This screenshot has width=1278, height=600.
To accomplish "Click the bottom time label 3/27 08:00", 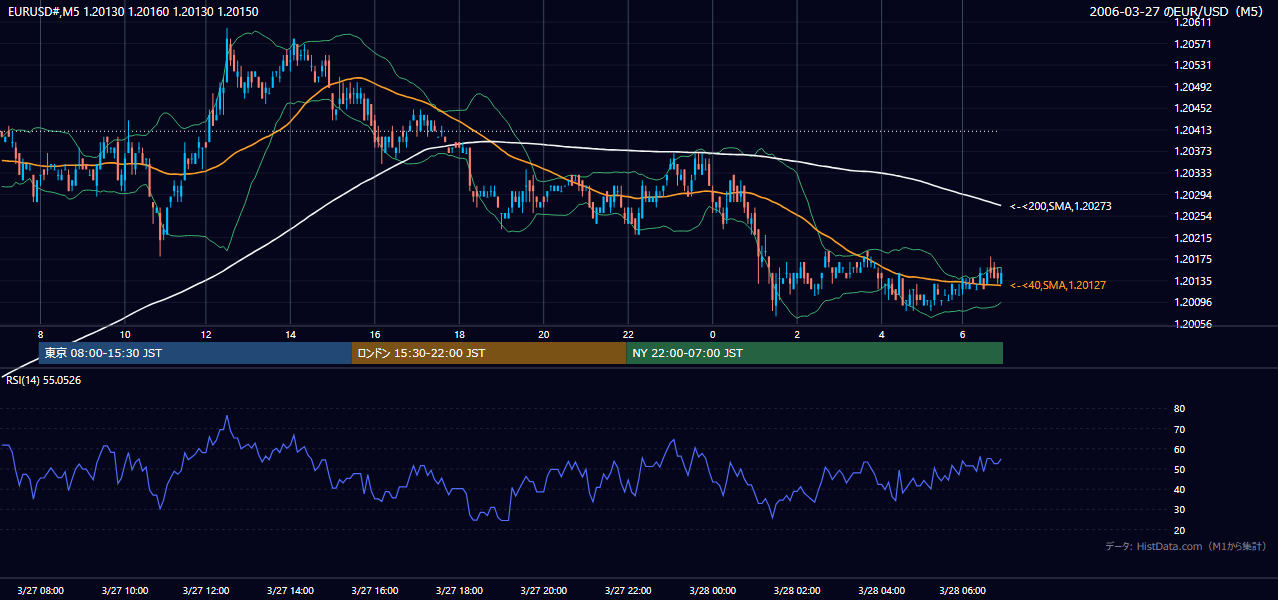I will [40, 590].
